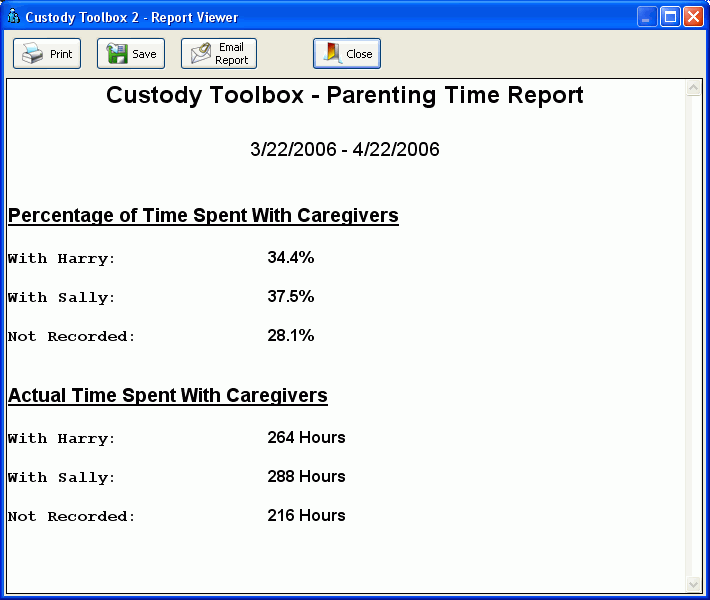Click the Email Report button label
The width and height of the screenshot is (710, 600).
231,53
